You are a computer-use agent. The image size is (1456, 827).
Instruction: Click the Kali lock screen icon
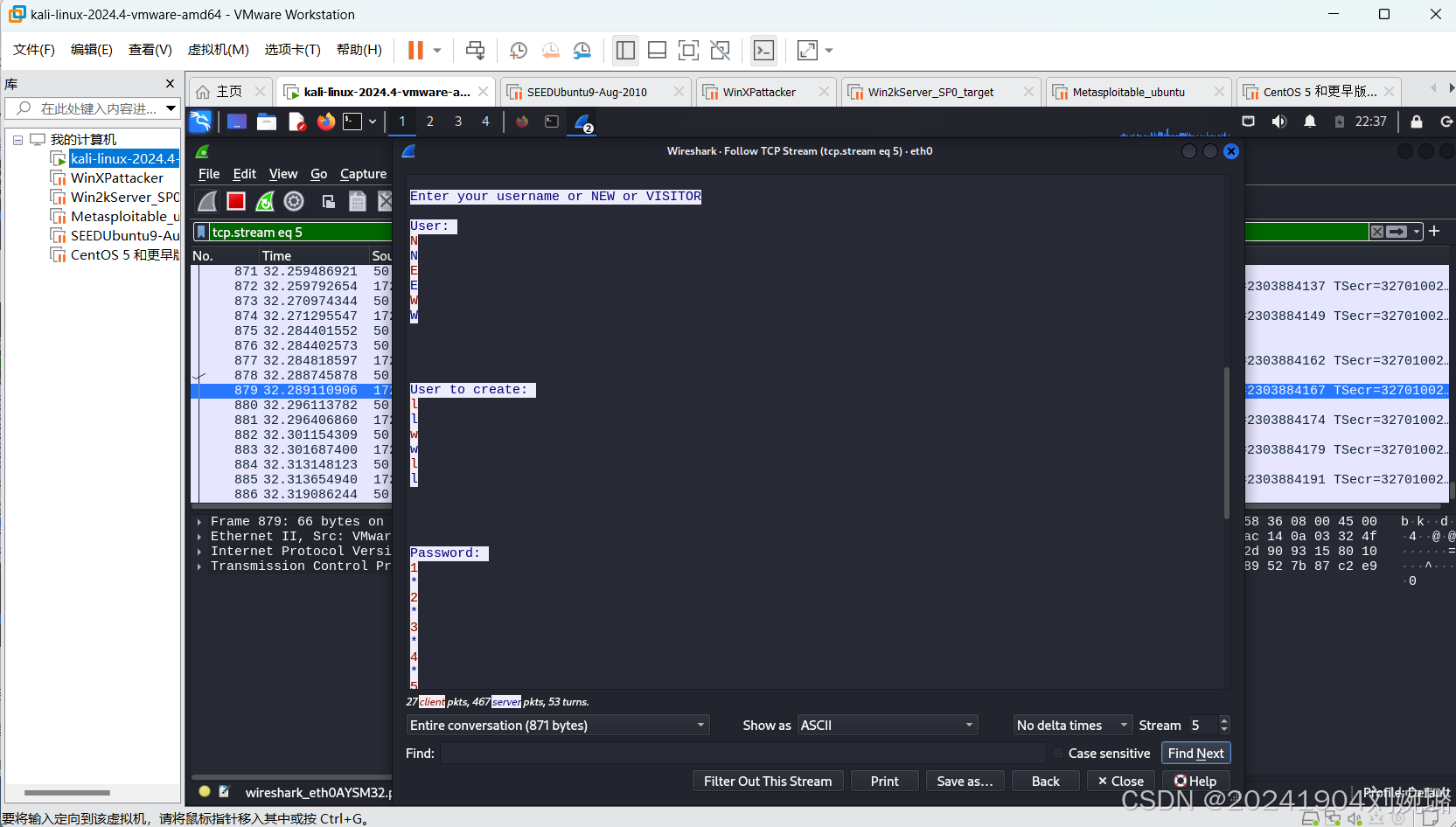coord(1417,122)
